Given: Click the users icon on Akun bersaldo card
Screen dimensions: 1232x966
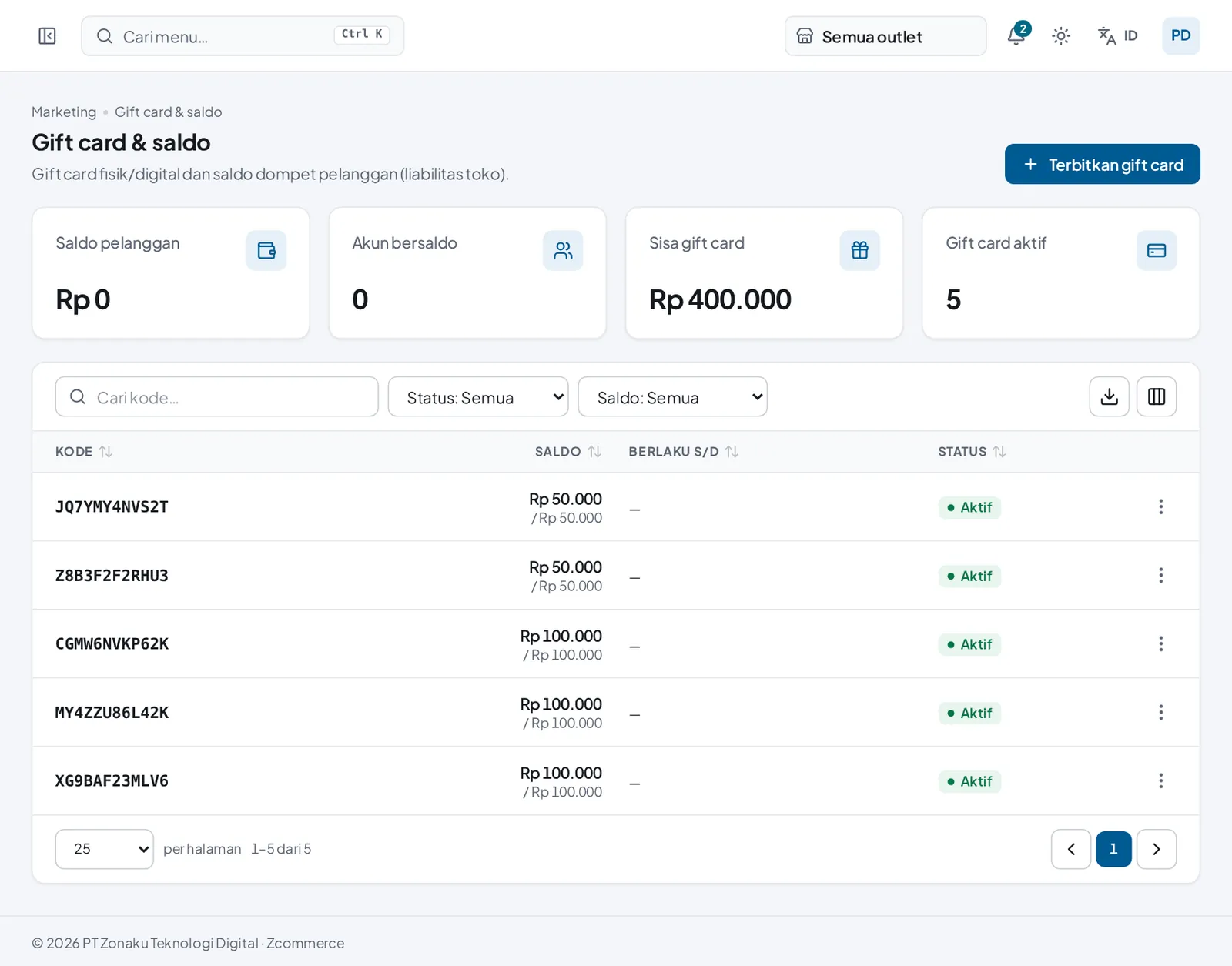Looking at the screenshot, I should (x=563, y=250).
